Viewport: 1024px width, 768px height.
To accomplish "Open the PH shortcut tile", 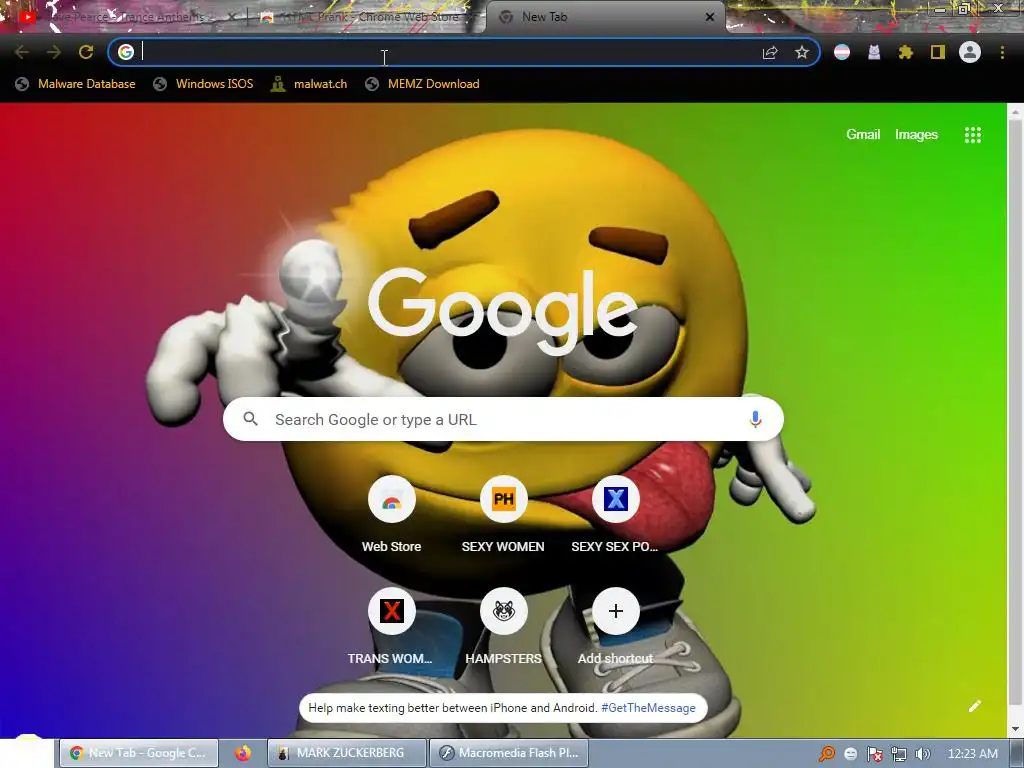I will click(x=504, y=513).
